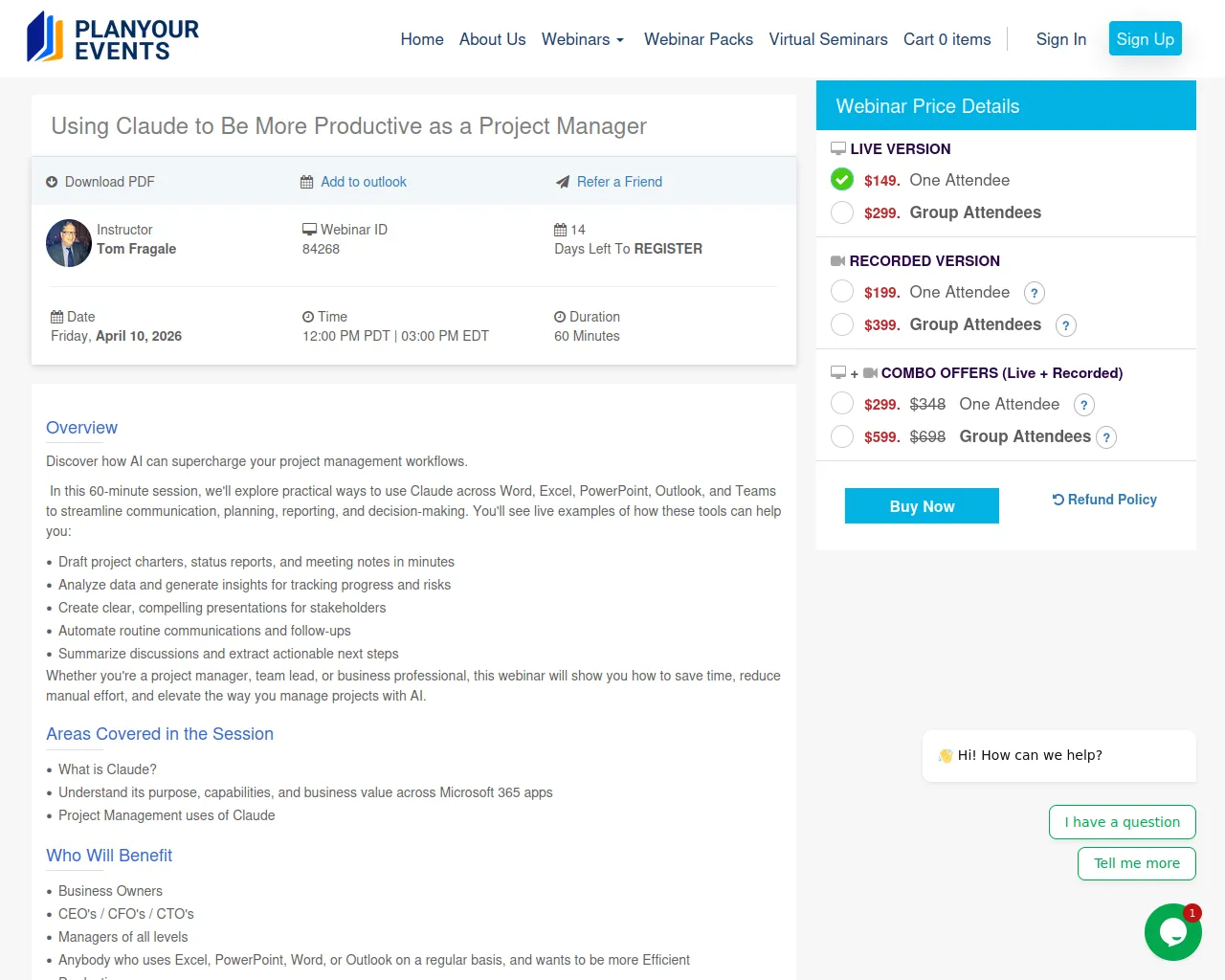Select live $149 One Attendee option
1225x980 pixels.
pos(842,180)
